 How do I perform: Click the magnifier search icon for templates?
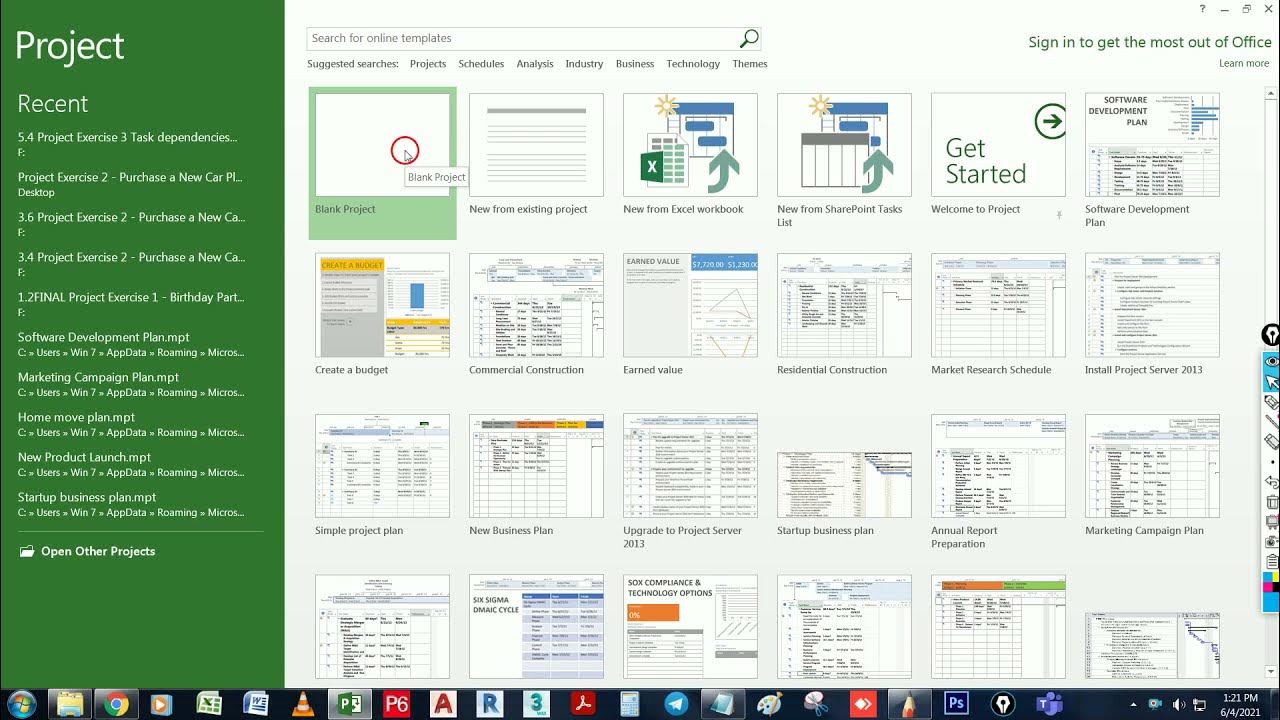tap(749, 38)
